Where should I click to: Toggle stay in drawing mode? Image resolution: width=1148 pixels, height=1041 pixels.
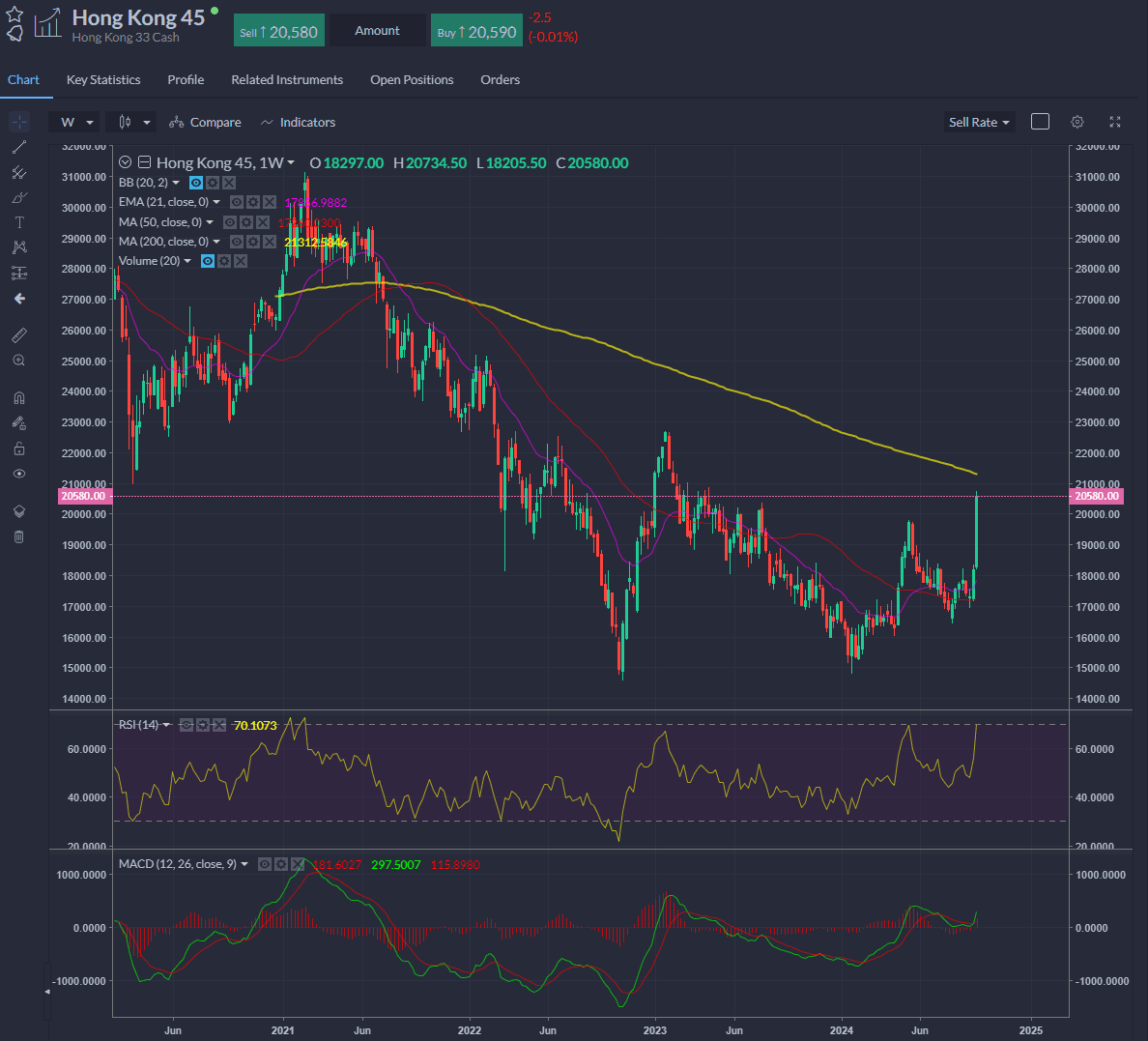coord(19,423)
